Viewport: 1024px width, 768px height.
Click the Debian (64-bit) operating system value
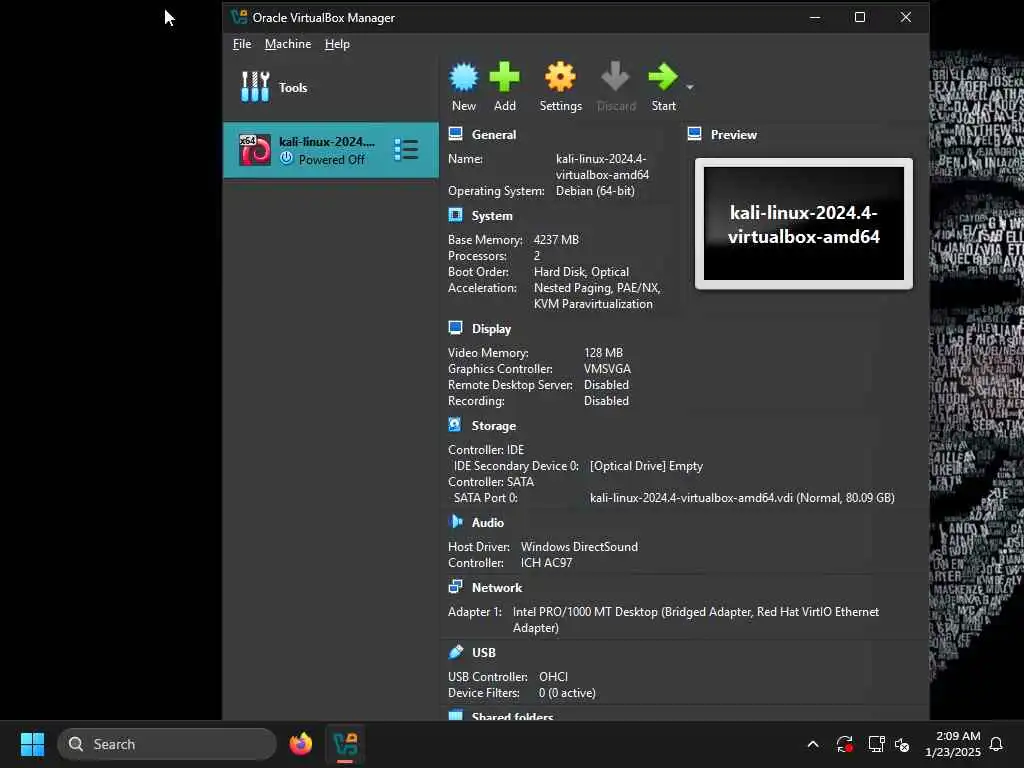tap(595, 191)
